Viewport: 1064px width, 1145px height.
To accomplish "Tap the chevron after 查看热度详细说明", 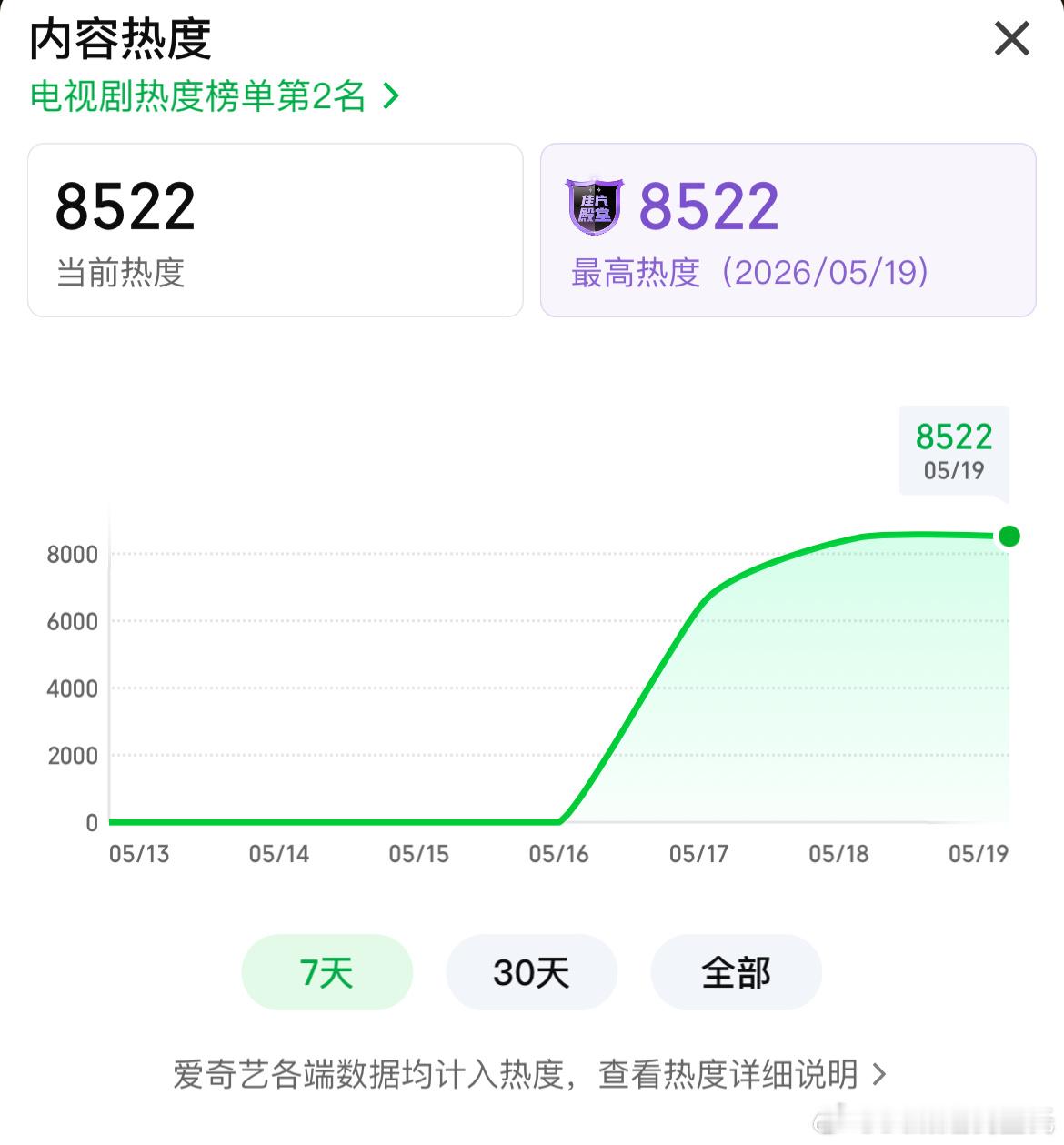I will (878, 1075).
